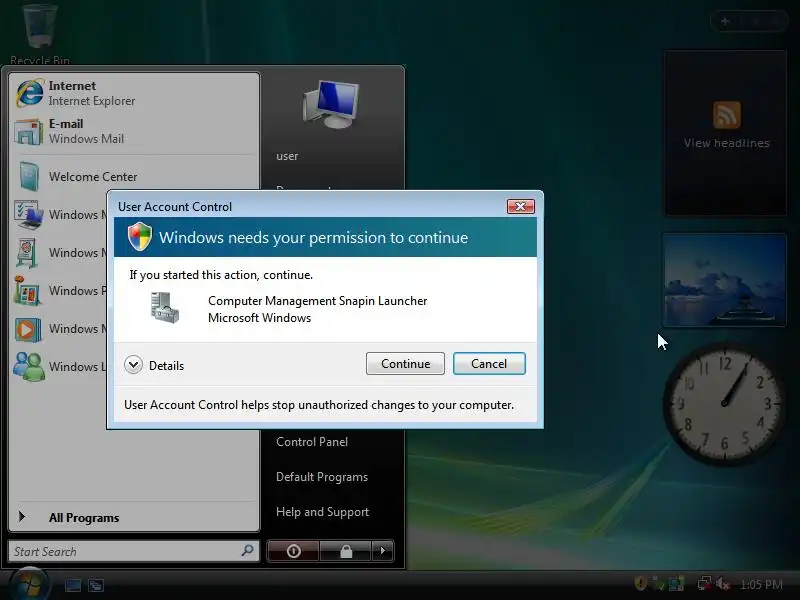Click the 1:05 PM taskbar clock
This screenshot has width=800, height=600.
(761, 585)
